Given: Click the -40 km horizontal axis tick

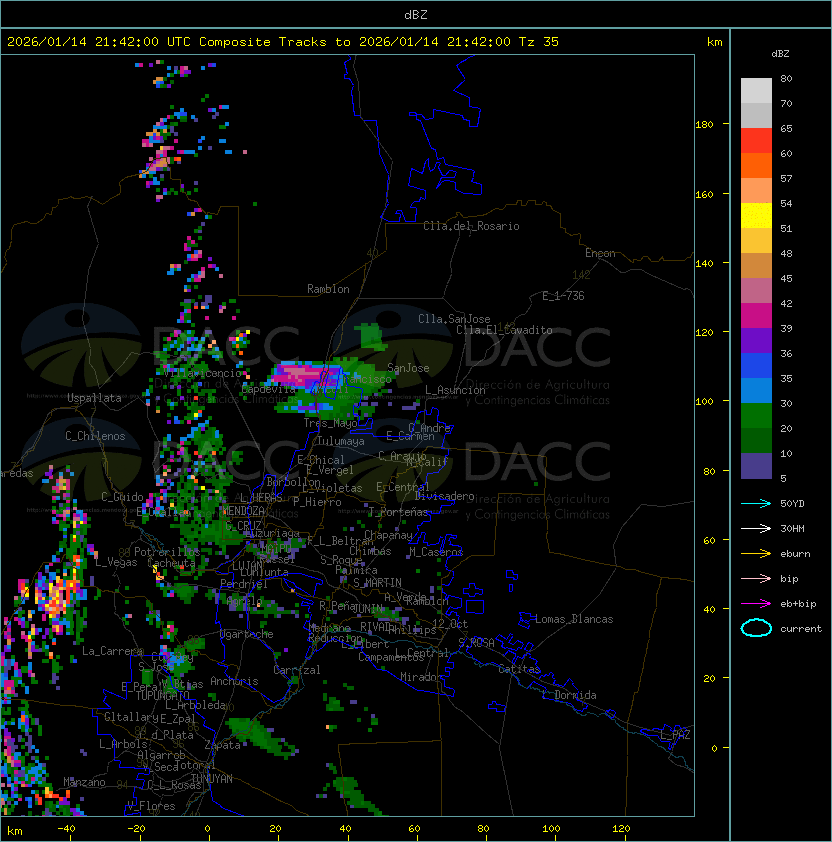Looking at the screenshot, I should point(67,829).
